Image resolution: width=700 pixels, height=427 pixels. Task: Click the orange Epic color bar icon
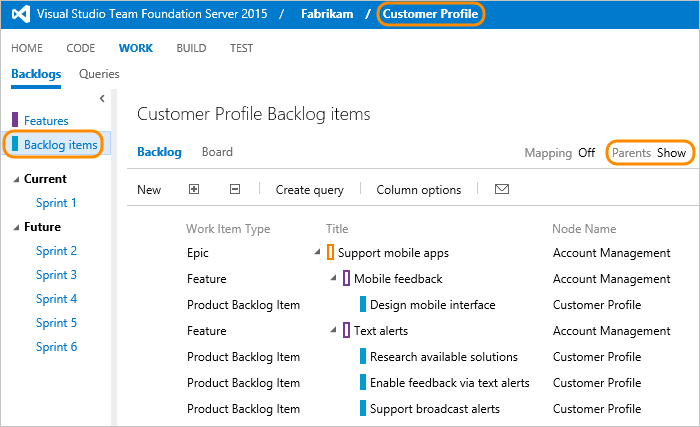coord(330,252)
